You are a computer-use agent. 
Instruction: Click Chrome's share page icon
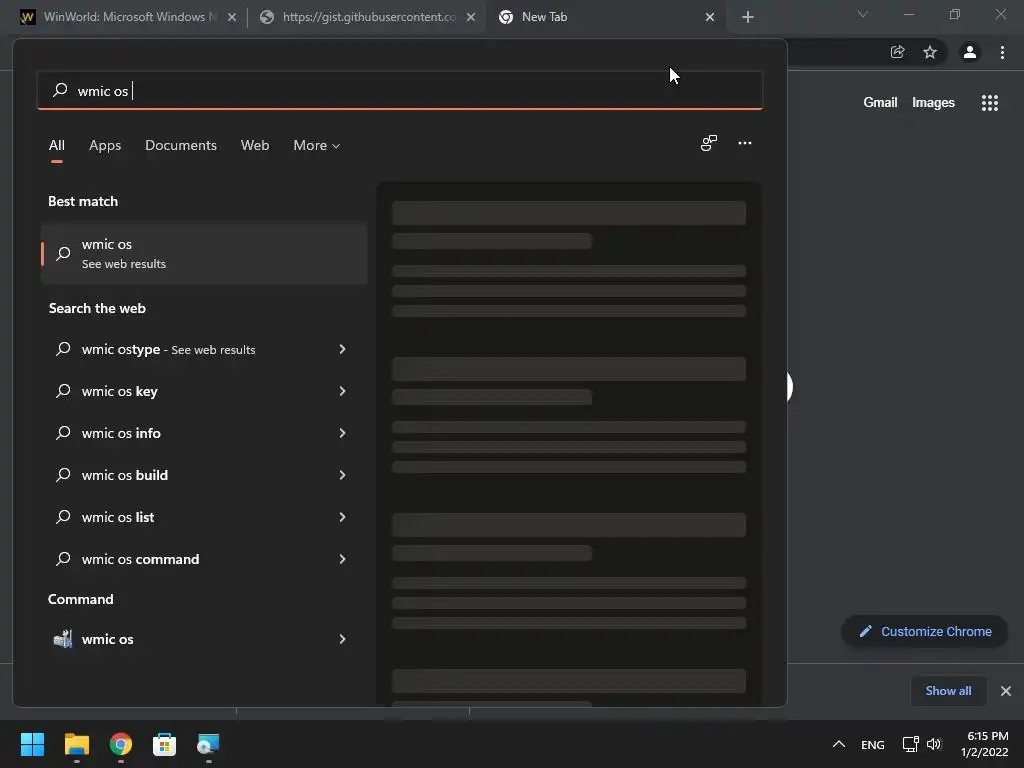[x=898, y=52]
